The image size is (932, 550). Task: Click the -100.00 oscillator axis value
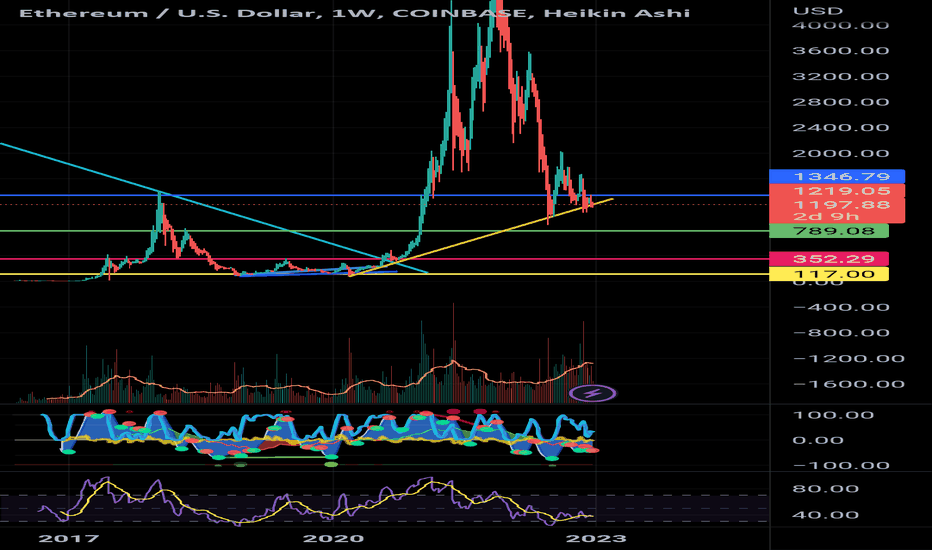point(840,466)
